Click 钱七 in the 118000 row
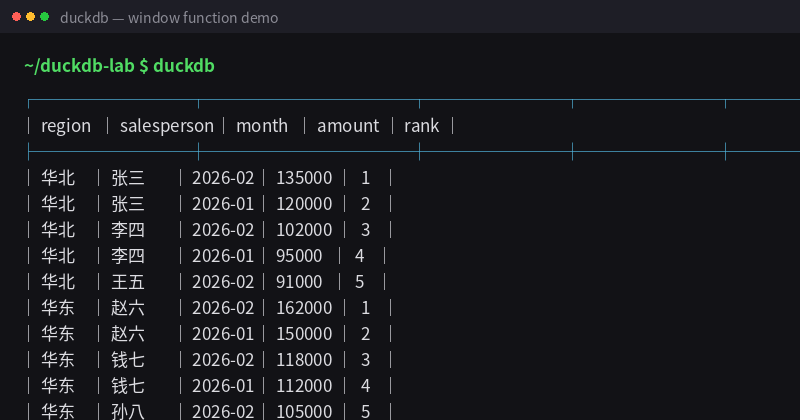The width and height of the screenshot is (800, 420). click(x=128, y=360)
